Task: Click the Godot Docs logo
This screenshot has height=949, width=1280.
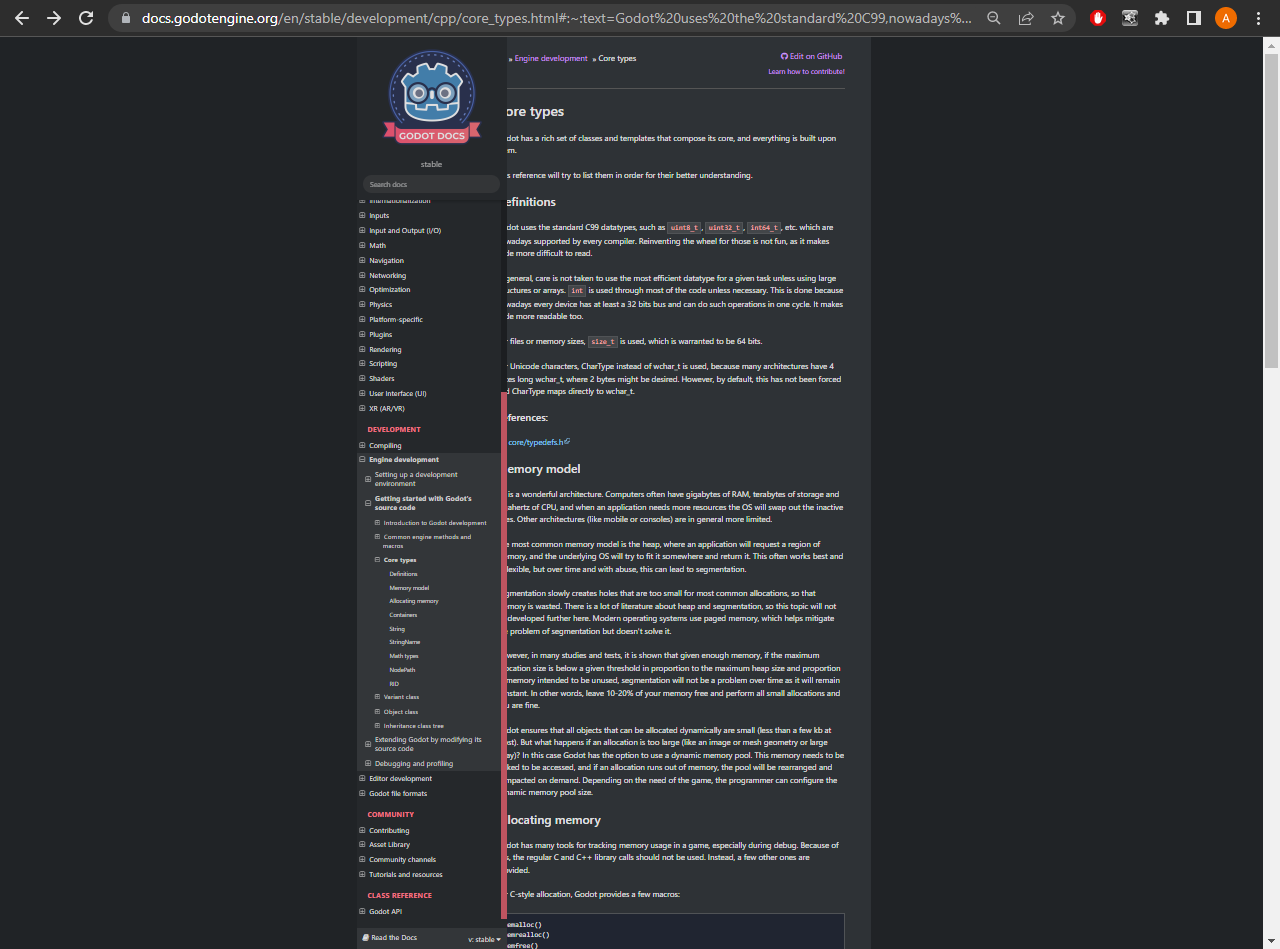Action: 431,97
